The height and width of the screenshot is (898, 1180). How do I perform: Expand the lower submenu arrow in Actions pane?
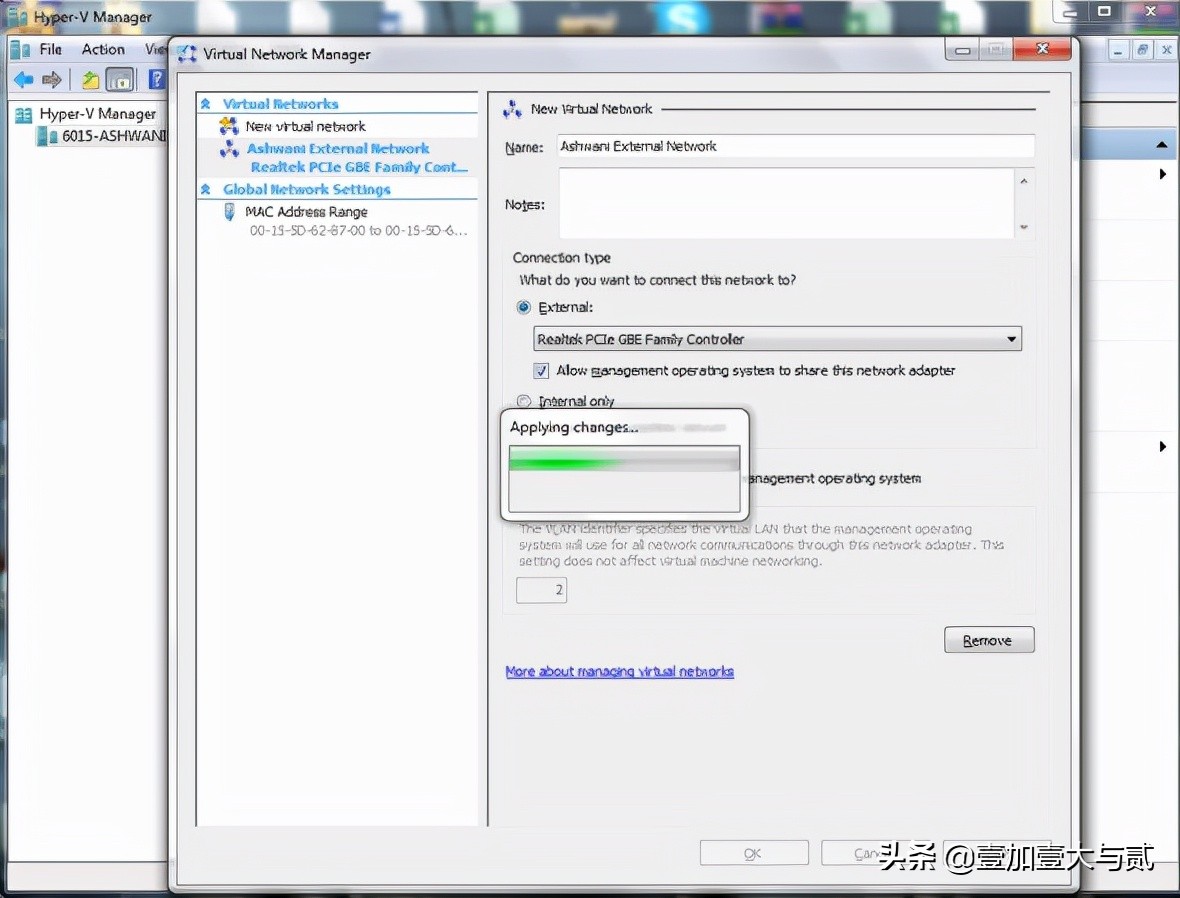(x=1163, y=446)
